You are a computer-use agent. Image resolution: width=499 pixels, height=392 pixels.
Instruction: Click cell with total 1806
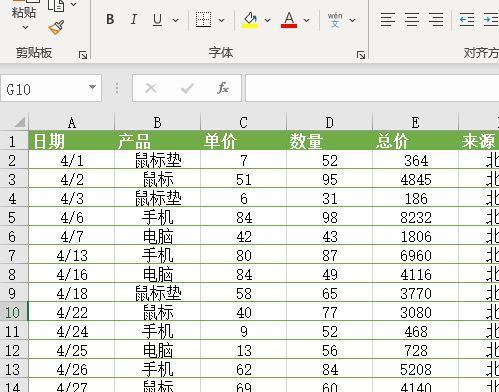(x=415, y=236)
